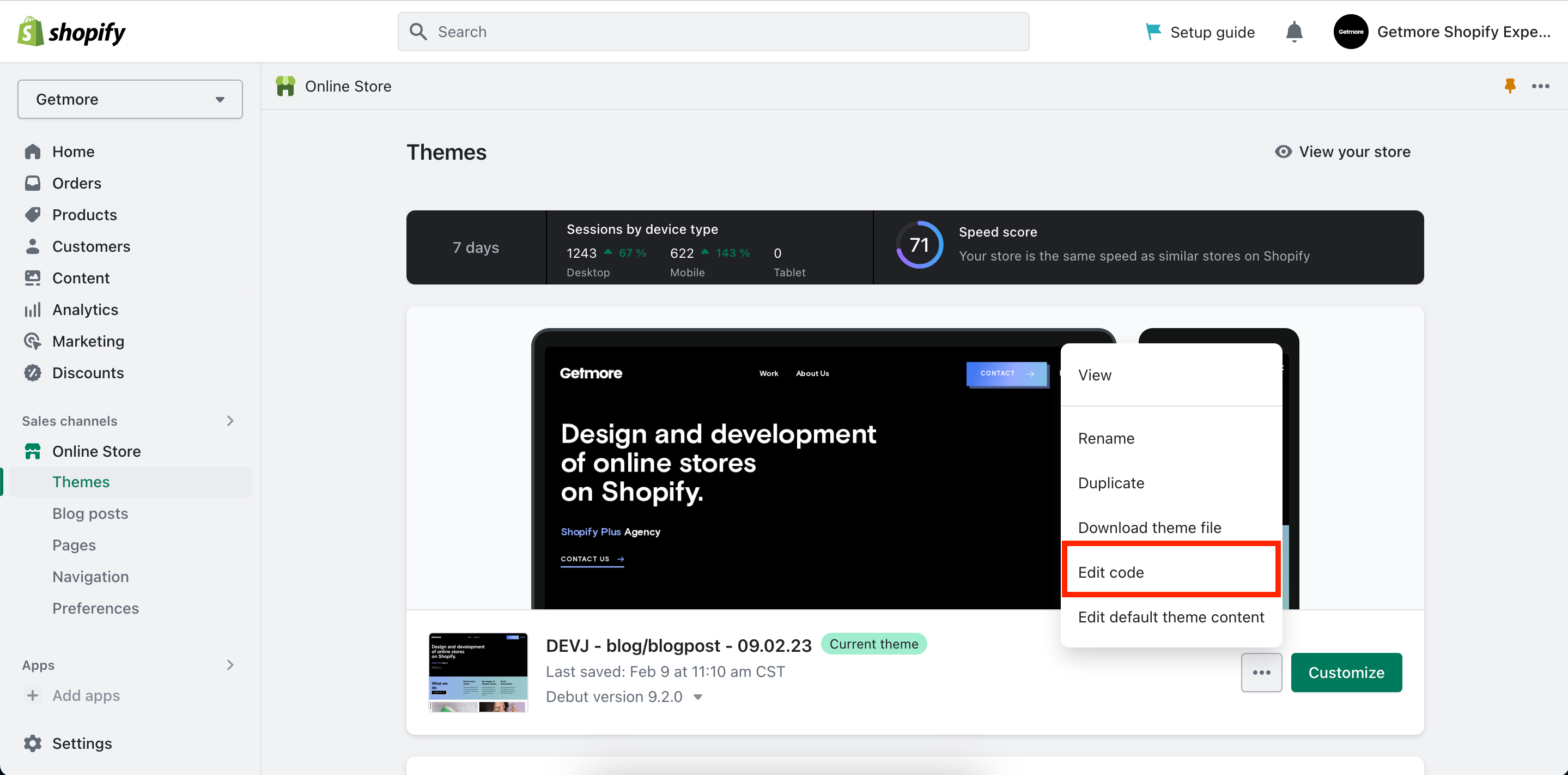Click the Online Store header store icon
The image size is (1568, 775).
285,86
